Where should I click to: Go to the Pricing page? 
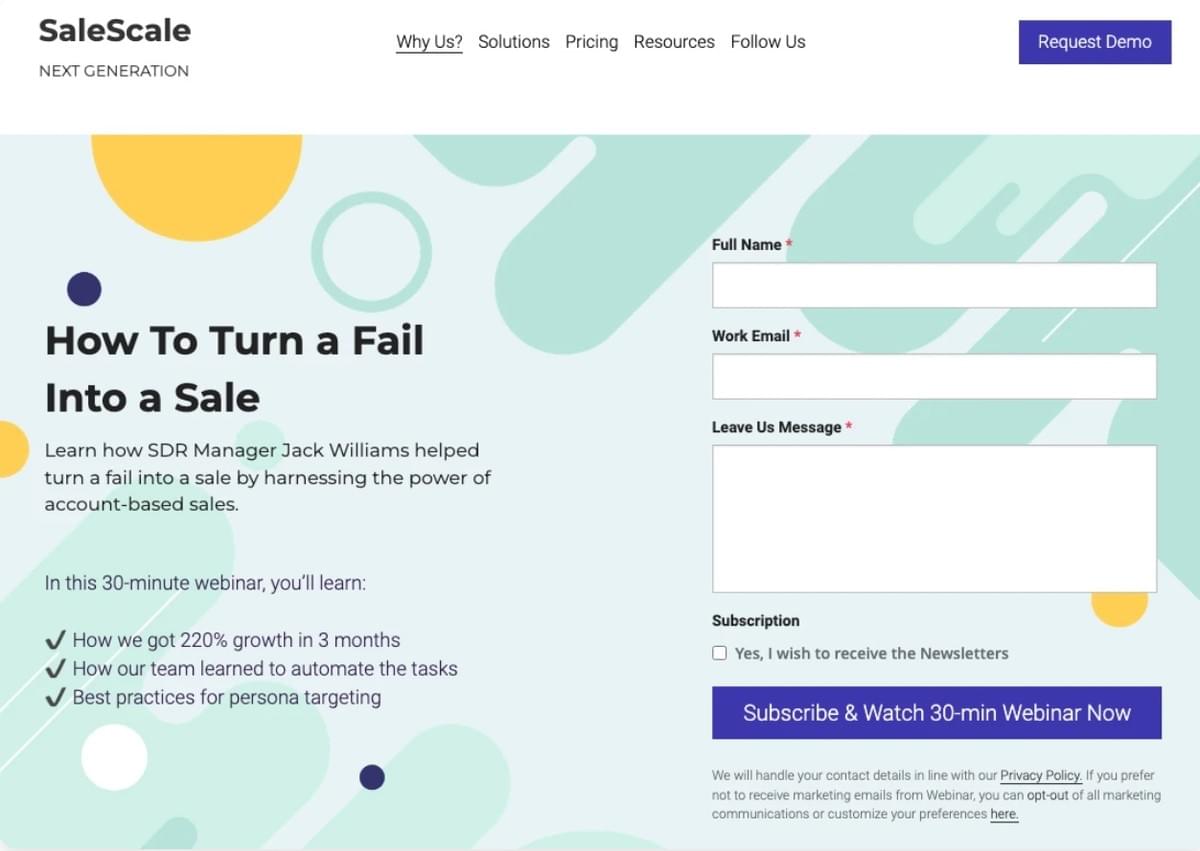tap(591, 42)
